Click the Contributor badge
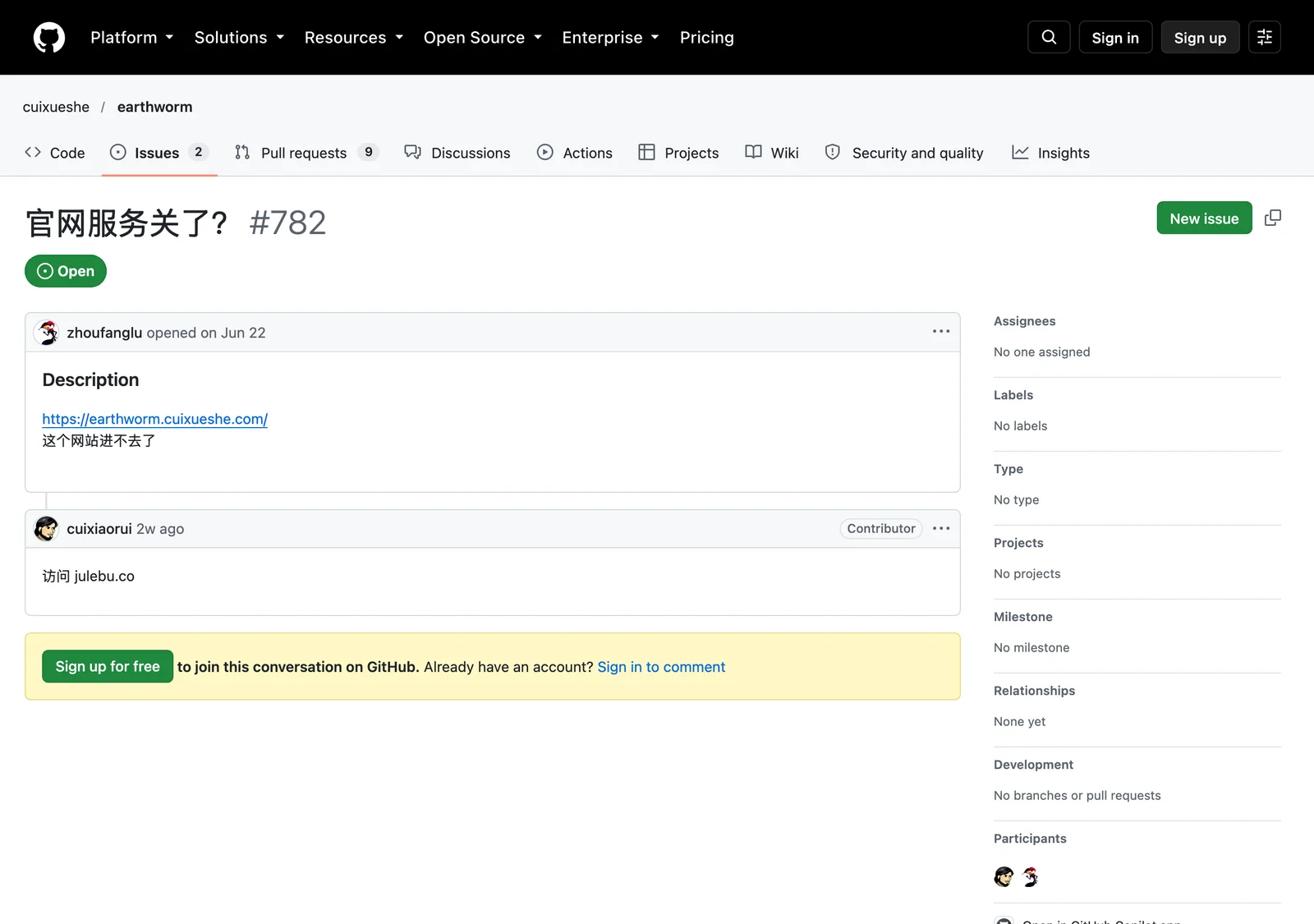Viewport: 1314px width, 924px height. click(881, 528)
